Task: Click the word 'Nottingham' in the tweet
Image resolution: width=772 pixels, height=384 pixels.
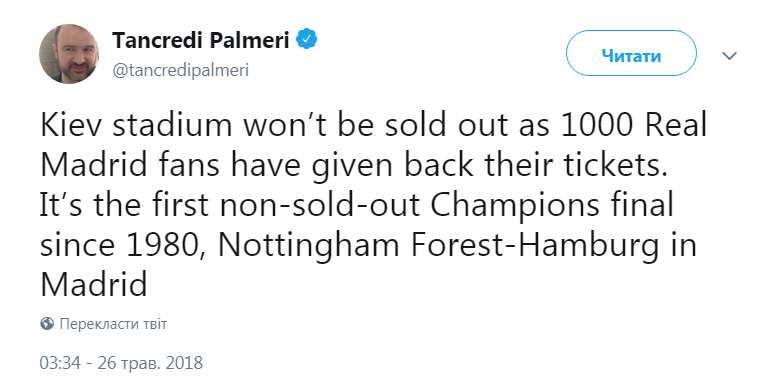Action: pos(308,246)
